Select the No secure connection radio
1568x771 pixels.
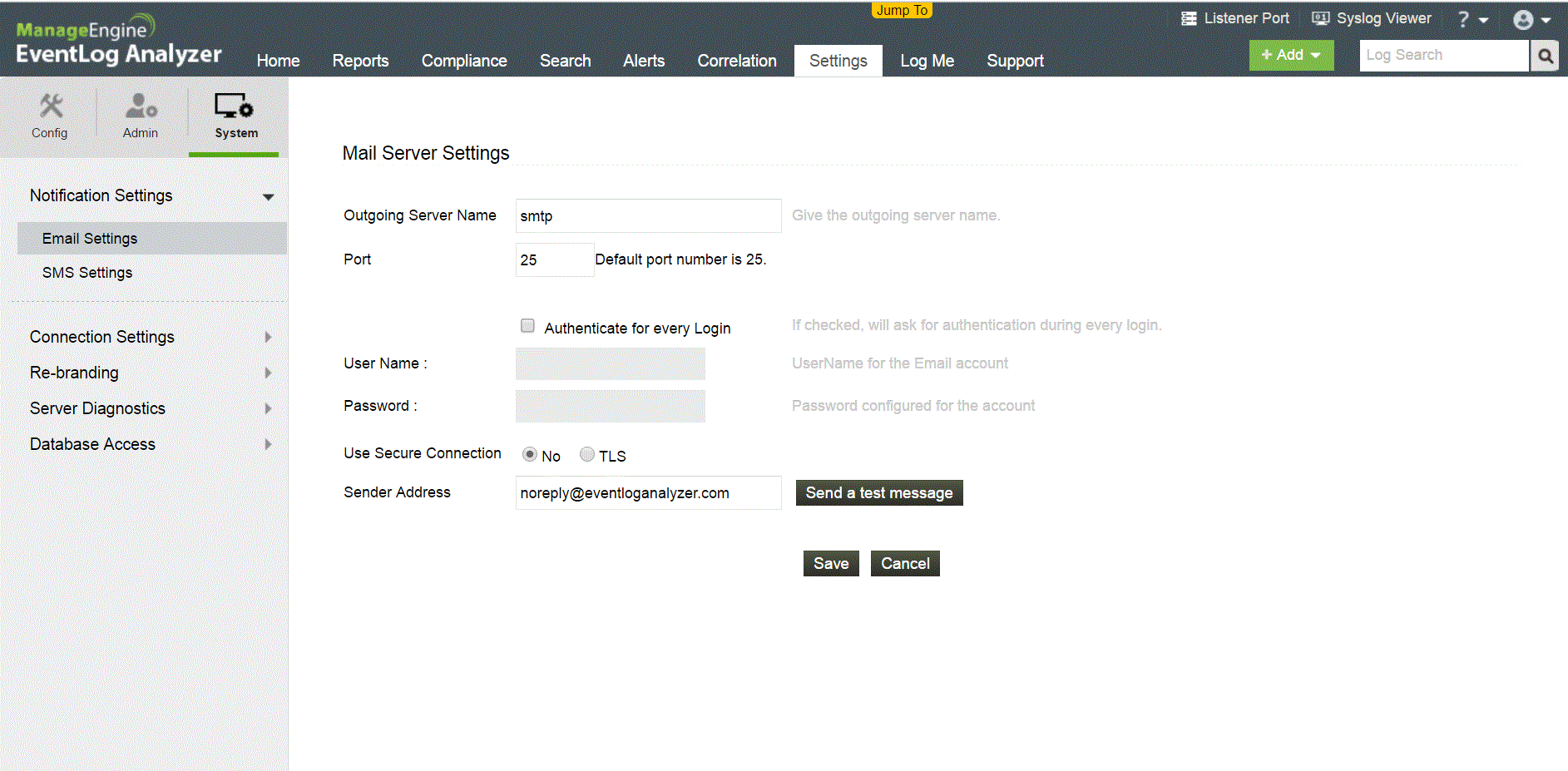coord(529,454)
